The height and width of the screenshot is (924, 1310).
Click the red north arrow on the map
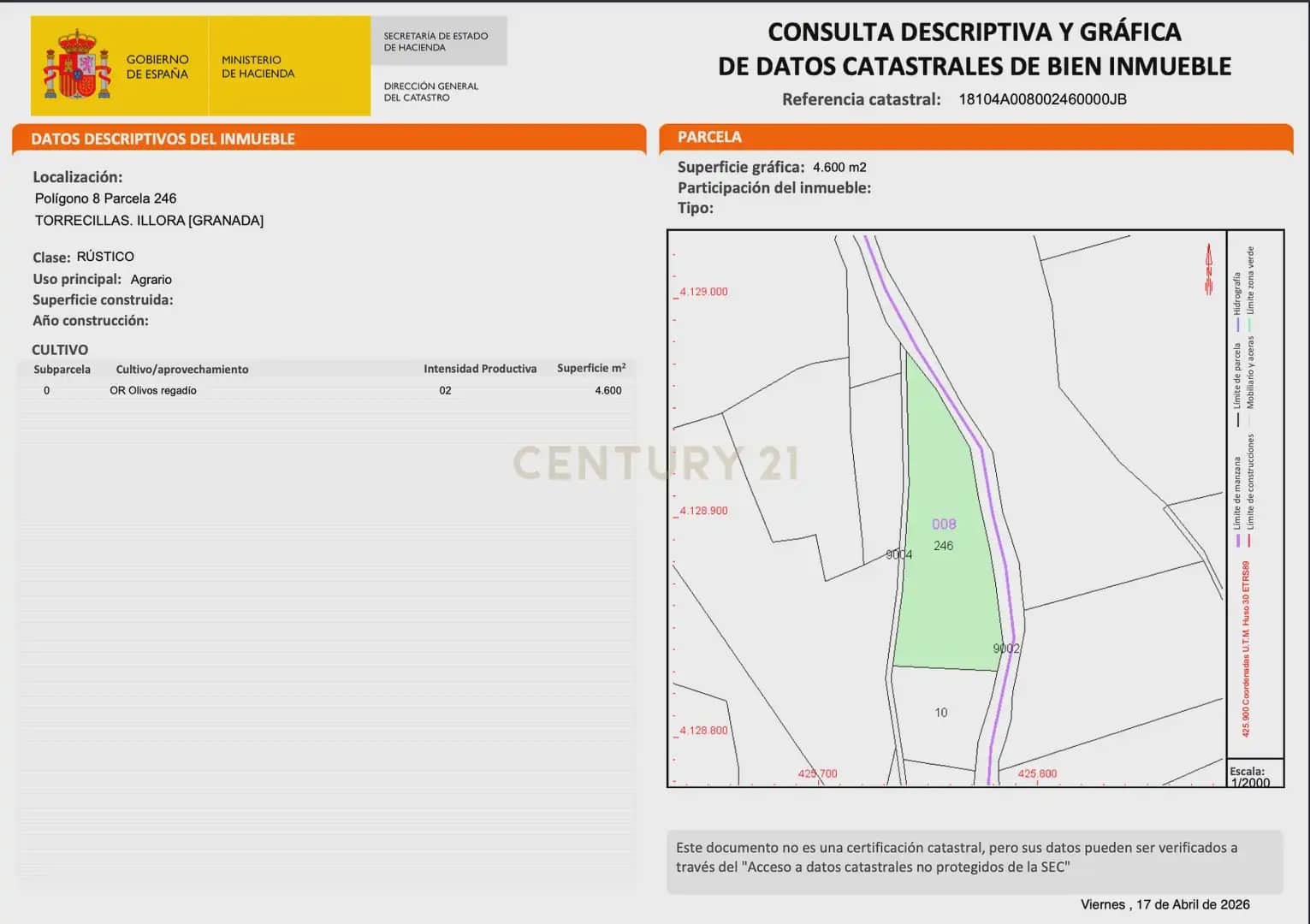(x=1209, y=269)
